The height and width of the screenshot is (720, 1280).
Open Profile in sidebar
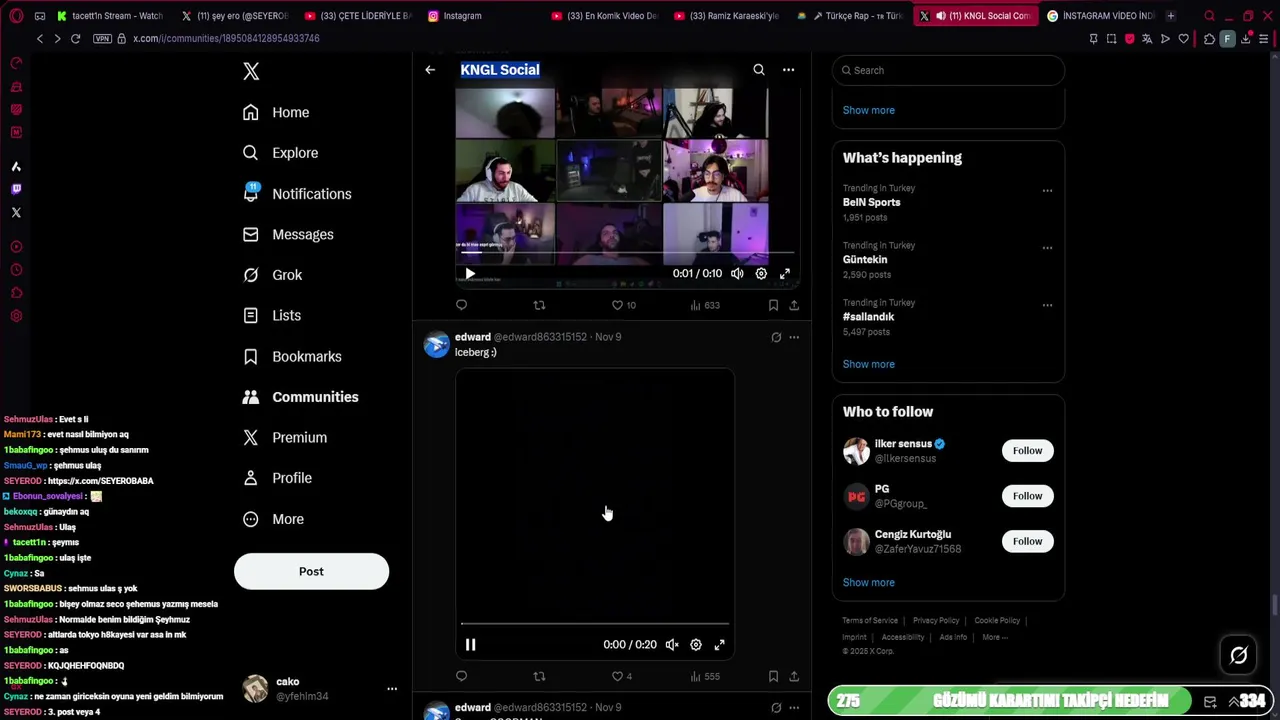coord(277,478)
